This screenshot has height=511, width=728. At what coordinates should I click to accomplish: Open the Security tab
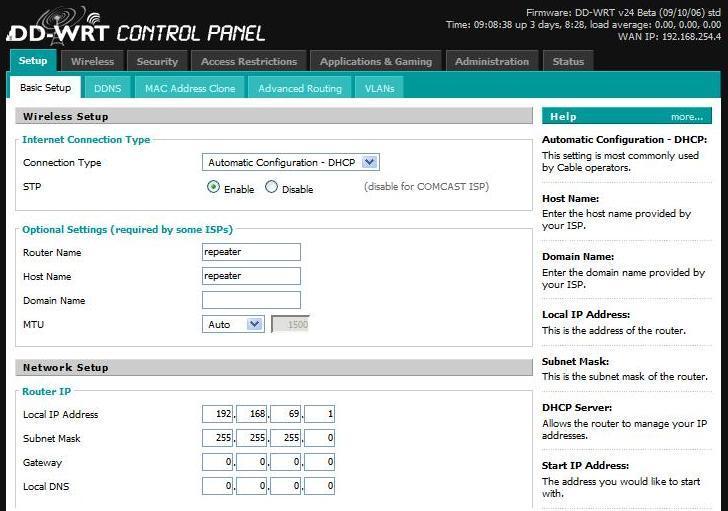pyautogui.click(x=157, y=61)
